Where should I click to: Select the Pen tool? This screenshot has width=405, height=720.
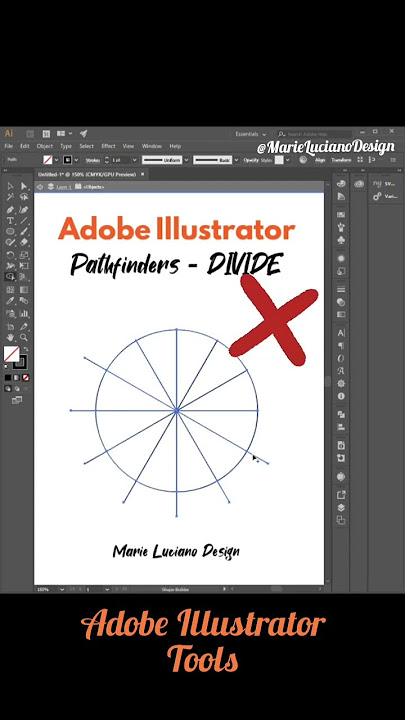(x=10, y=209)
